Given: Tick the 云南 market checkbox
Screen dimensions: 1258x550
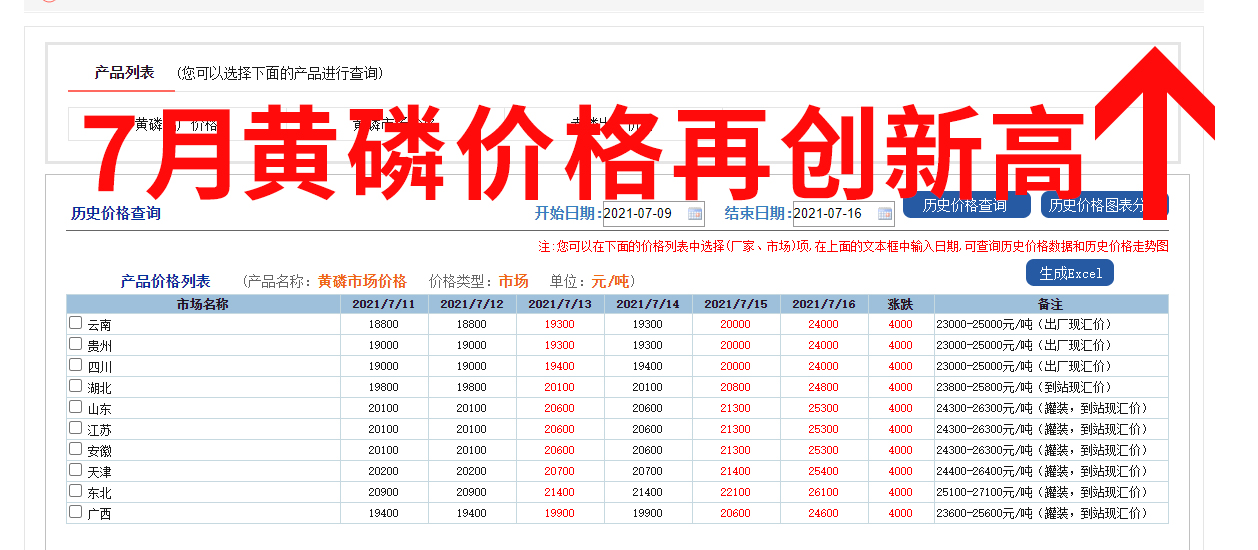Looking at the screenshot, I should coord(75,323).
